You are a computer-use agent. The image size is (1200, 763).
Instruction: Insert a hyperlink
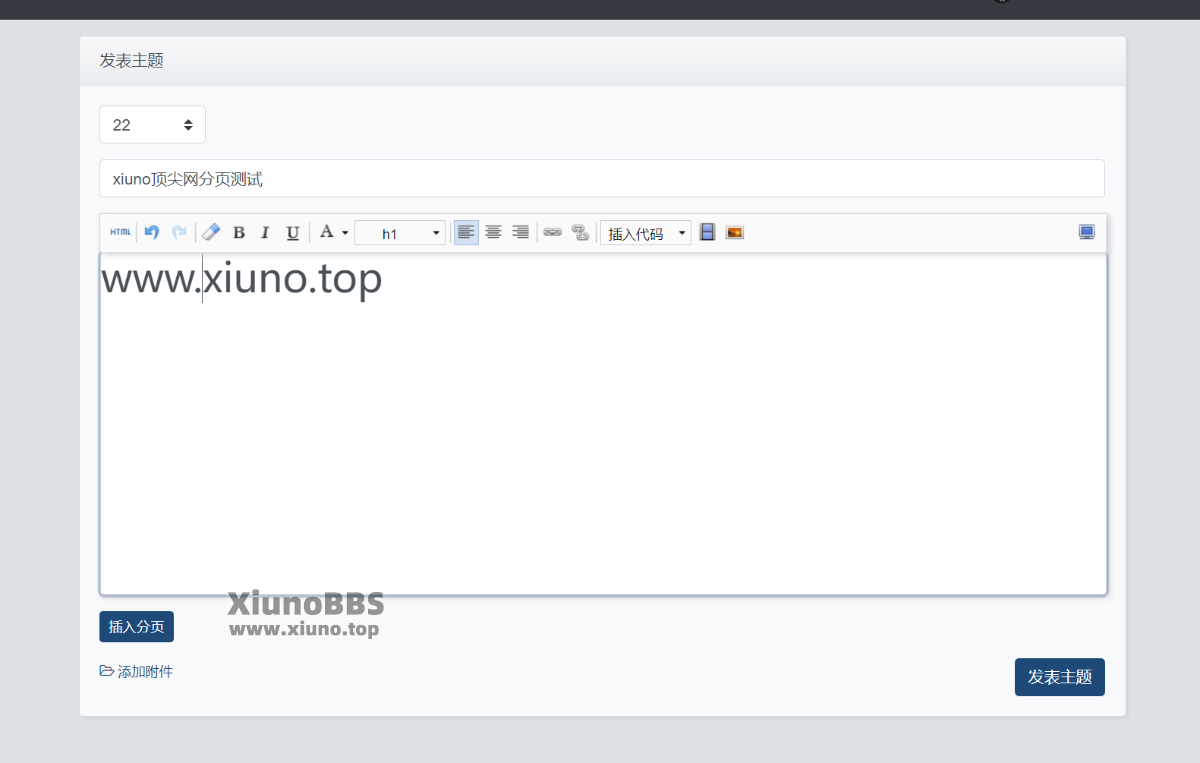[552, 233]
